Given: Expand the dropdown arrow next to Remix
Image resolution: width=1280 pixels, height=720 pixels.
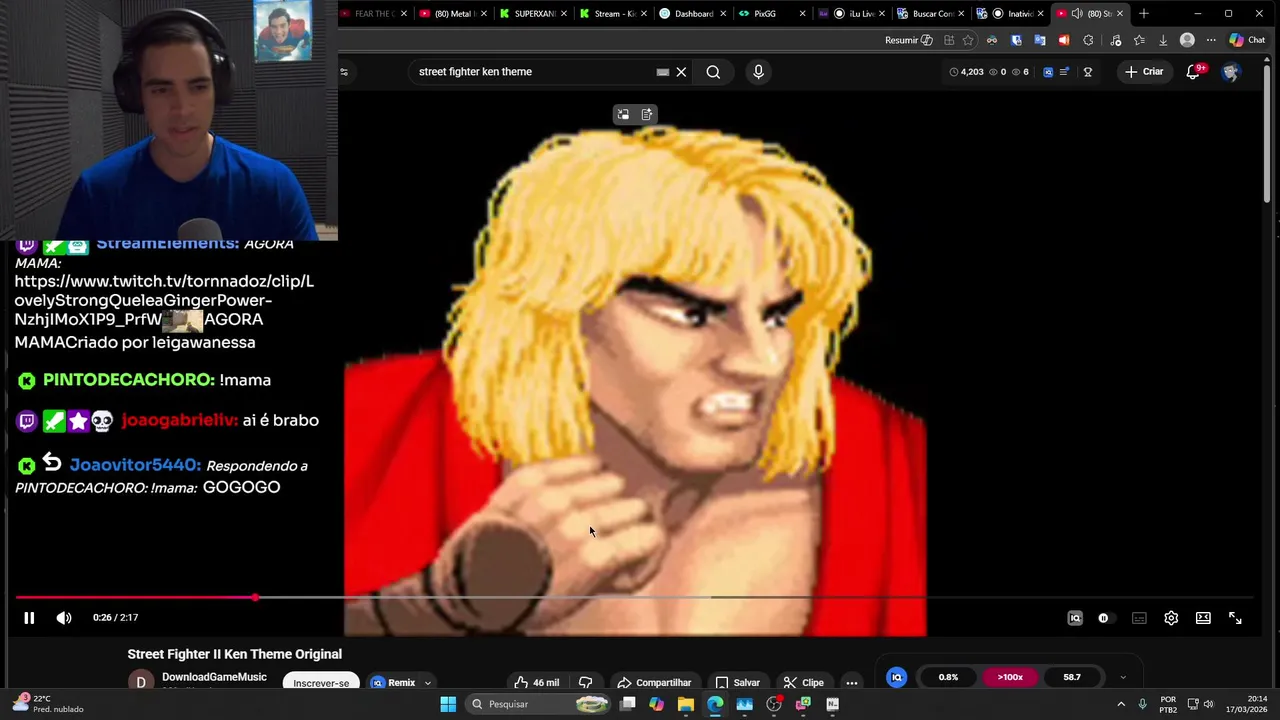Looking at the screenshot, I should [428, 683].
